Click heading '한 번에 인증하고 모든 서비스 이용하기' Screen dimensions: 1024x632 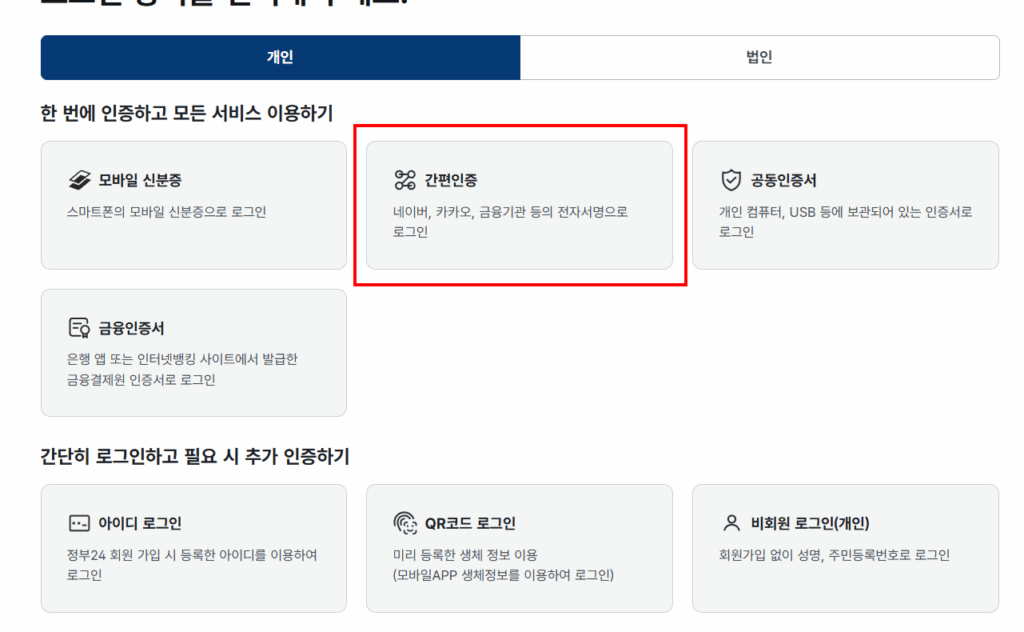coord(187,114)
